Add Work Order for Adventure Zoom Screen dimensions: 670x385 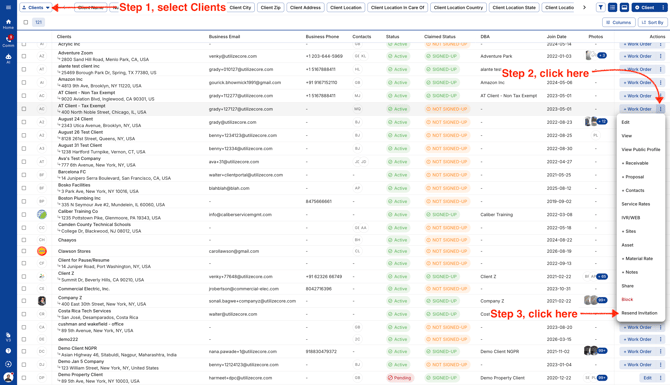[x=638, y=56]
